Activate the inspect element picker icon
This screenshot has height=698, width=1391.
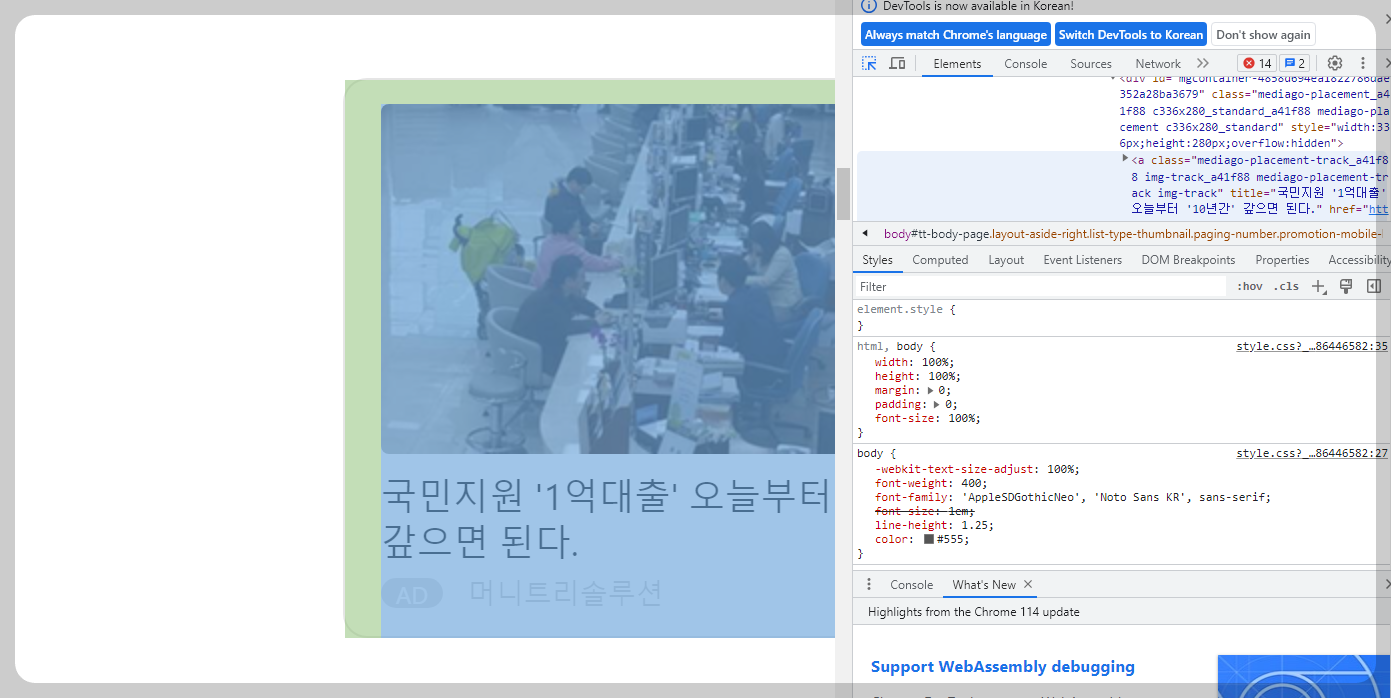(869, 63)
